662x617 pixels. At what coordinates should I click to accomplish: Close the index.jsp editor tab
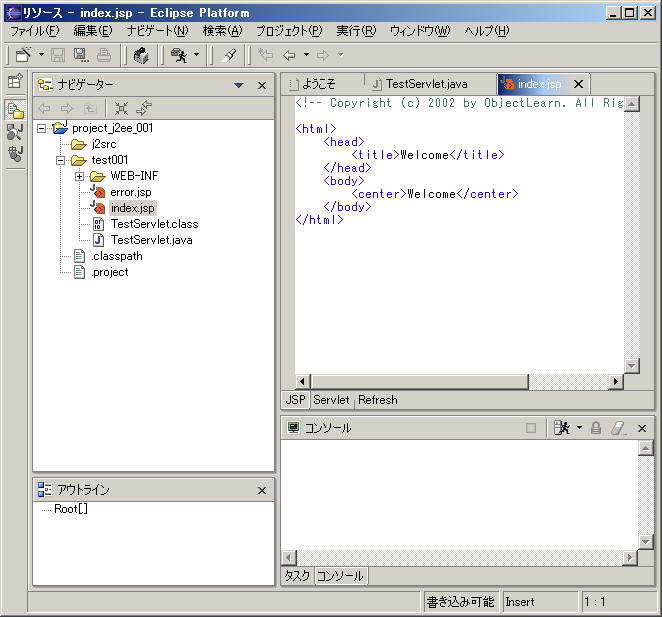click(578, 84)
